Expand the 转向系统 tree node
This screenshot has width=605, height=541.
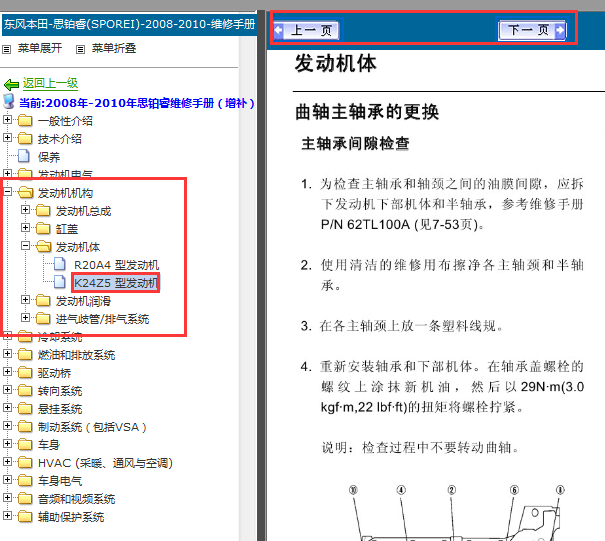(7, 390)
